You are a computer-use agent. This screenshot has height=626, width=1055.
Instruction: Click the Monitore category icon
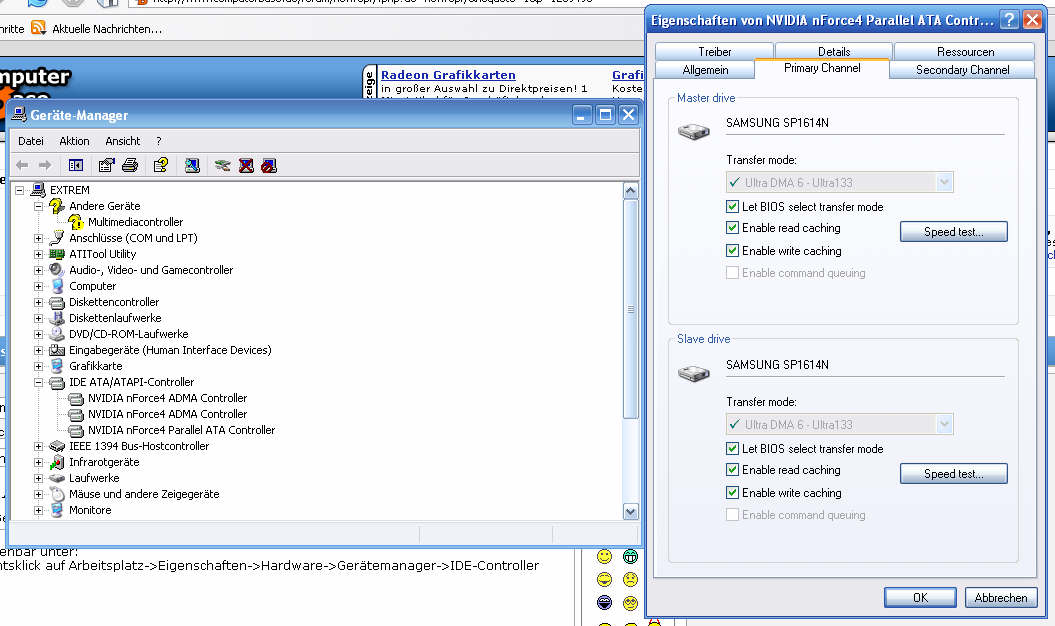pos(57,510)
